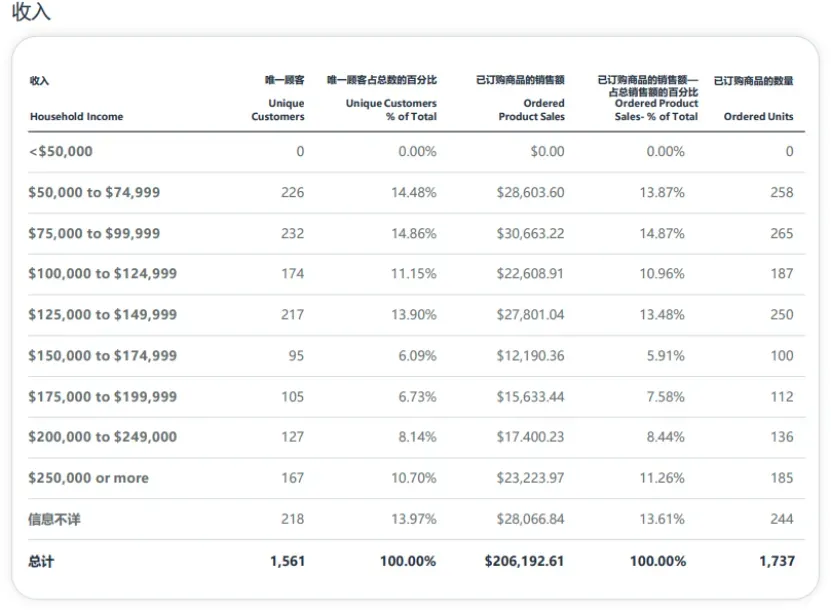Click the unique customers value 217
The height and width of the screenshot is (611, 831).
[x=293, y=315]
